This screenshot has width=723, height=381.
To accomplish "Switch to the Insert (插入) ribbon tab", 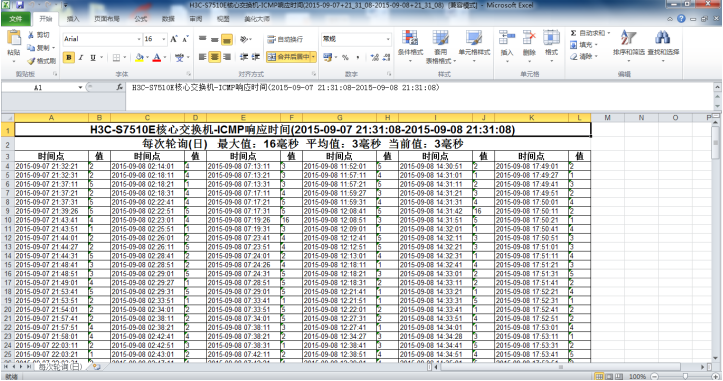I will tap(73, 19).
